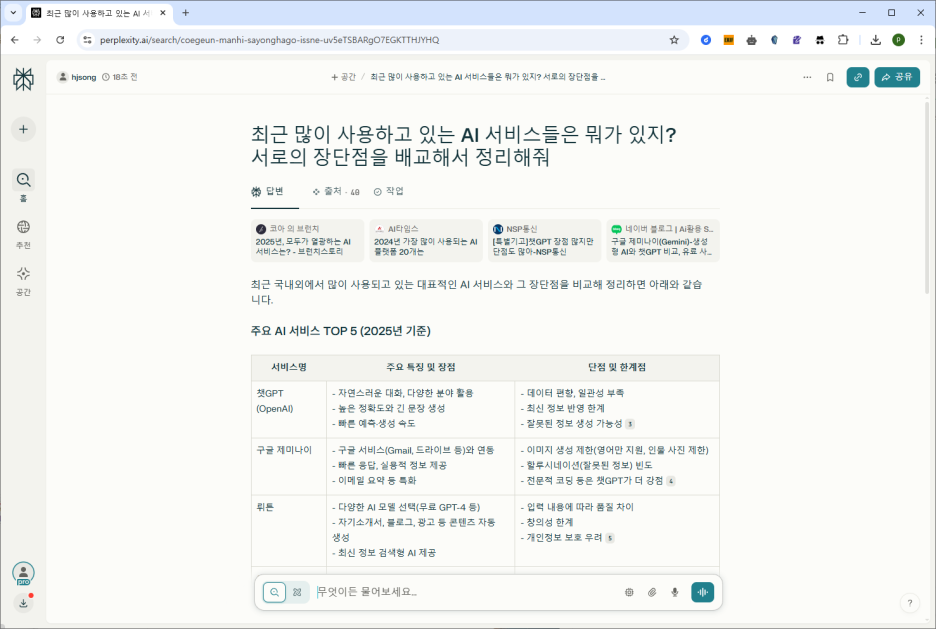936x629 pixels.
Task: Expand the tab search dropdown arrow
Action: tap(13, 13)
